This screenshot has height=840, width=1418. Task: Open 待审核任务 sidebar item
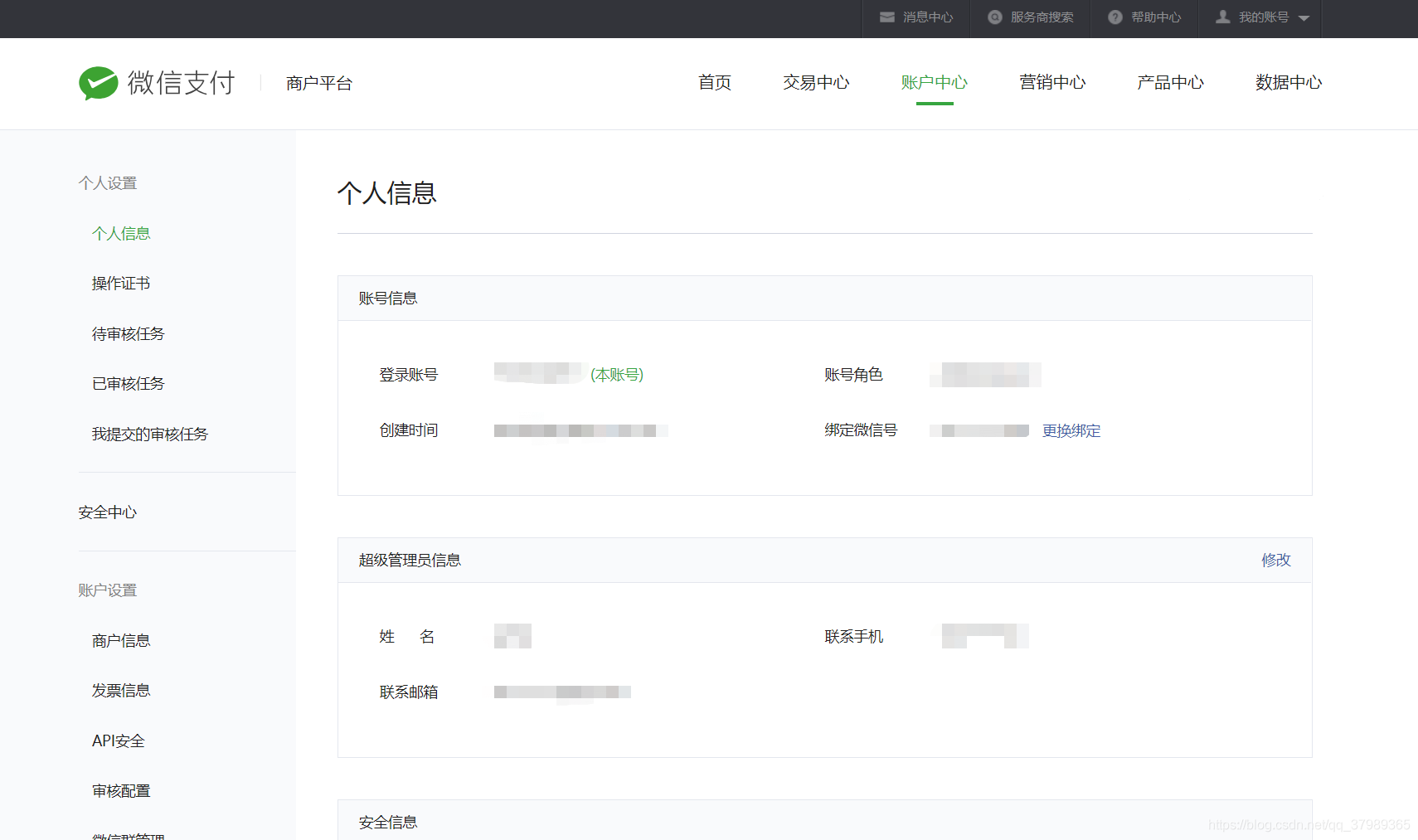click(x=129, y=334)
